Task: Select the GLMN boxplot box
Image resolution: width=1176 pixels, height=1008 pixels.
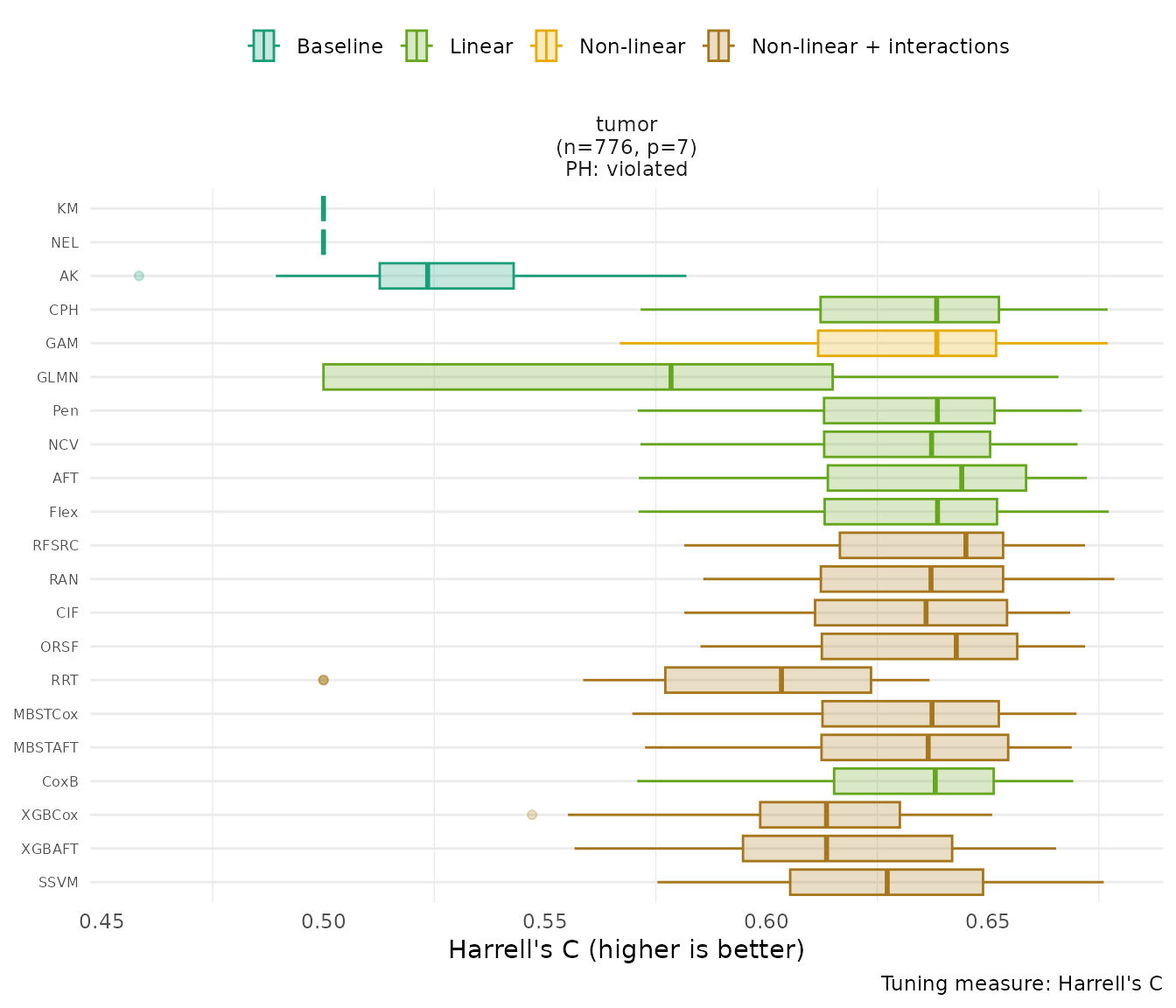Action: click(577, 377)
